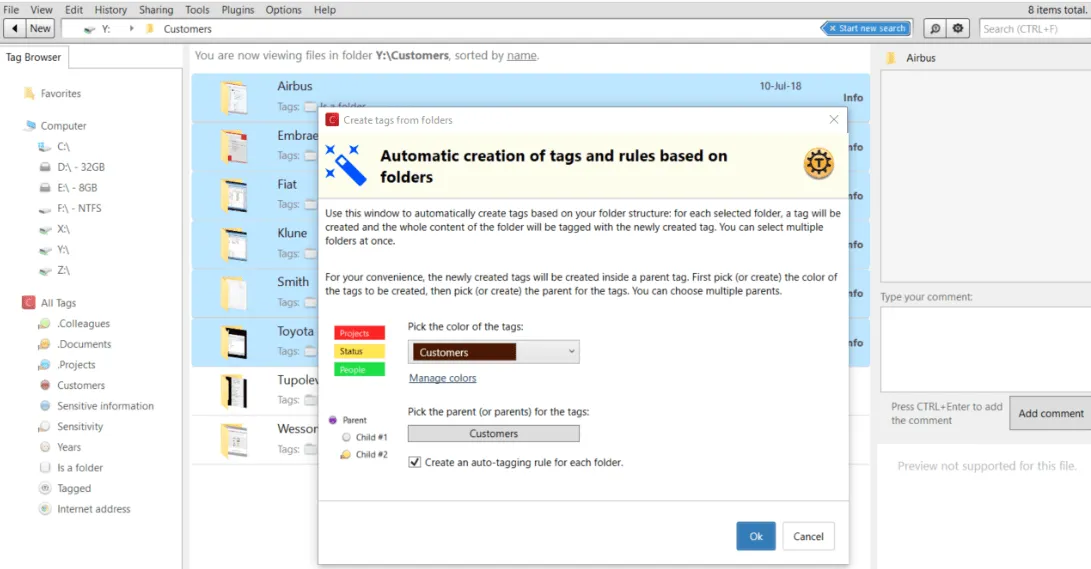
Task: Open the Favorites star item in Tag Browser
Action: tap(29, 93)
